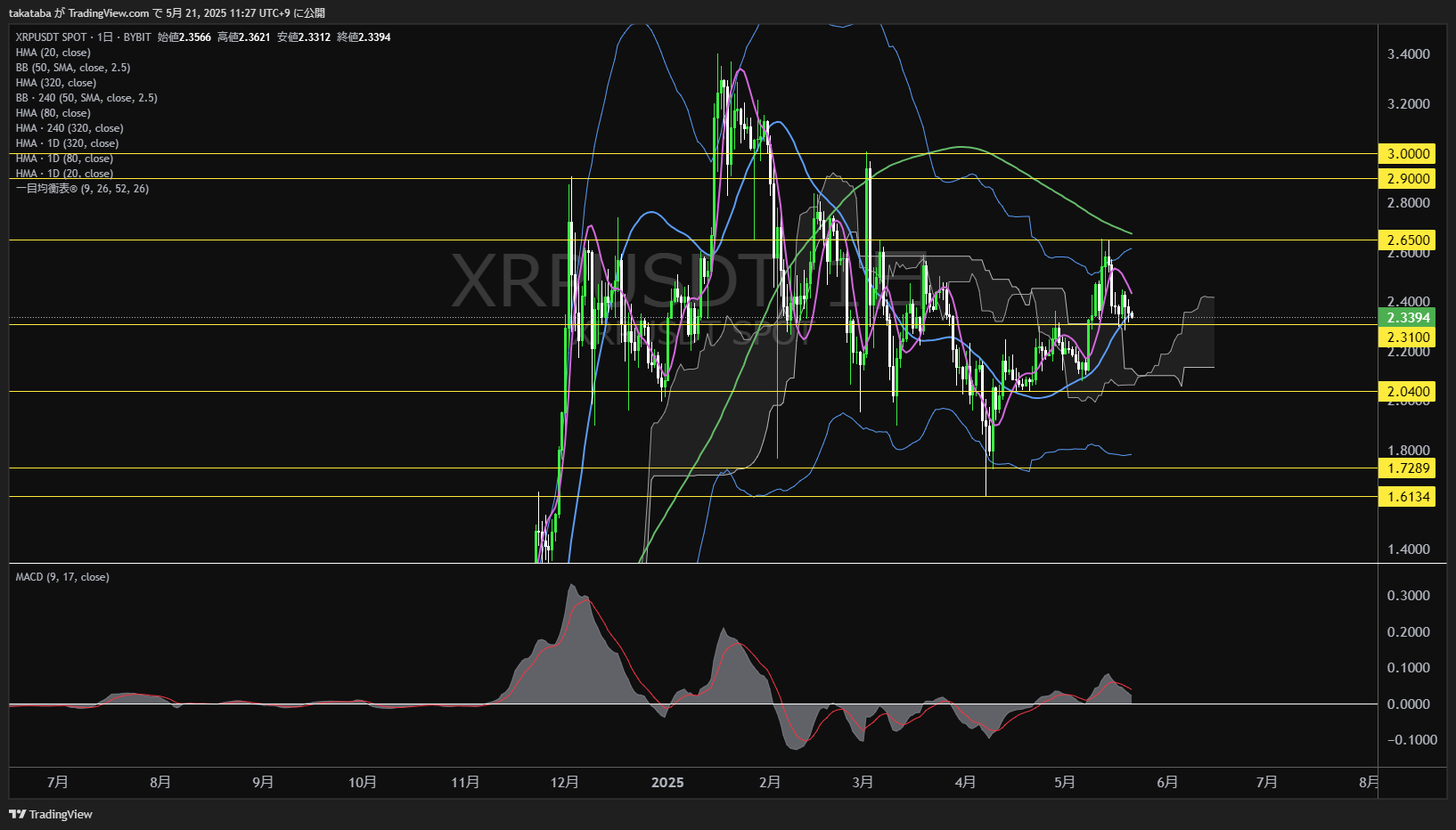The width and height of the screenshot is (1456, 830).
Task: Select the 一目均衡表 (9, 26, 52, 26) legend
Action: pos(82,189)
